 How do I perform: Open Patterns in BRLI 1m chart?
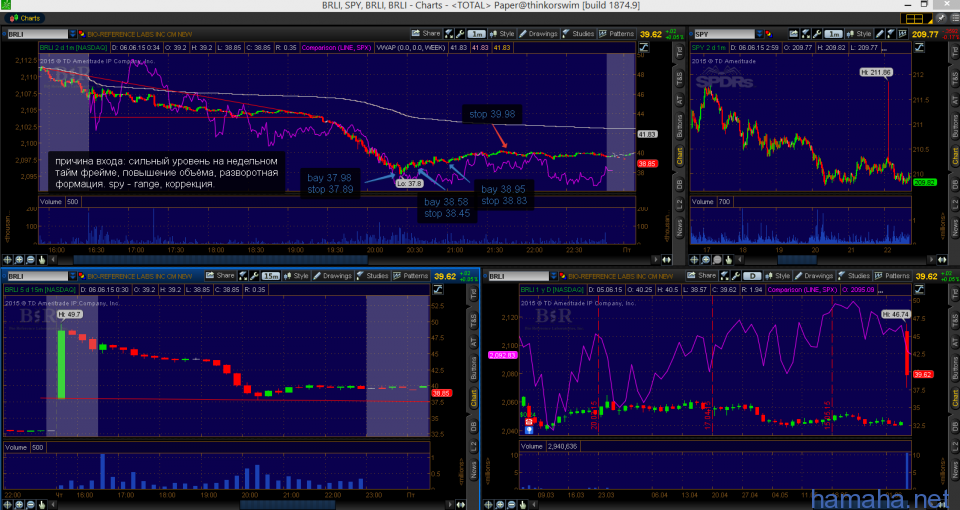pyautogui.click(x=617, y=34)
